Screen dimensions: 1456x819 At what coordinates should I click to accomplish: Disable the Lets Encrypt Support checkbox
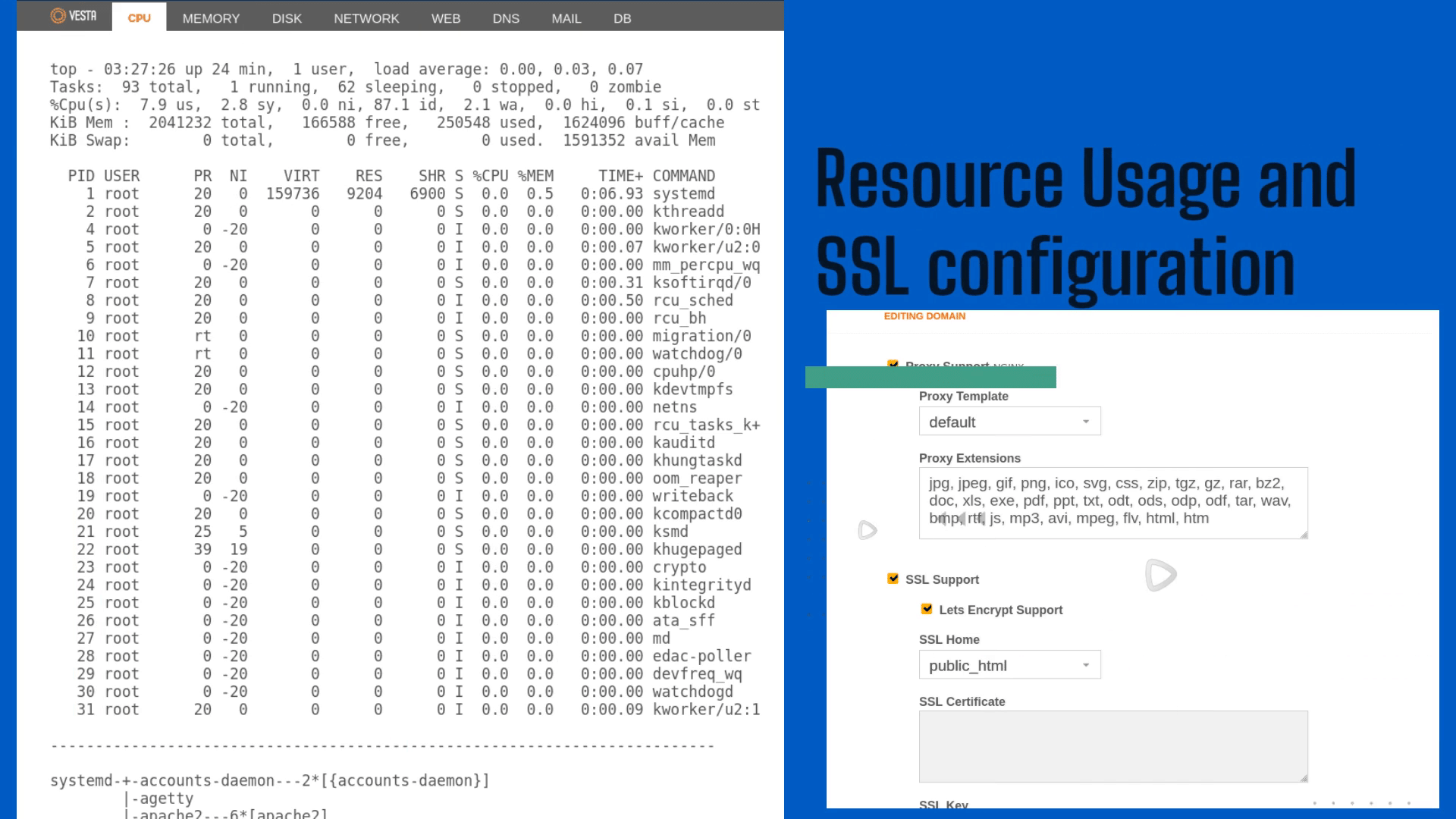926,609
